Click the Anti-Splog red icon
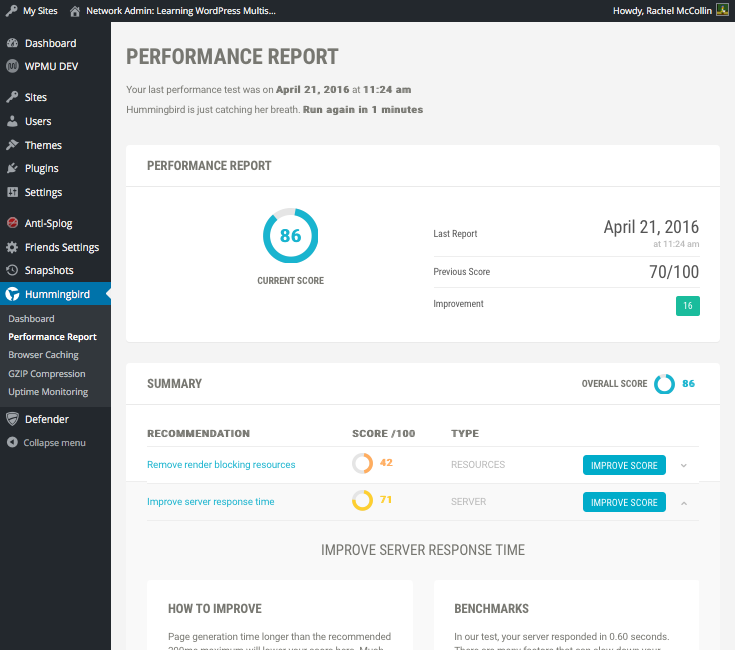735x650 pixels. [13, 223]
